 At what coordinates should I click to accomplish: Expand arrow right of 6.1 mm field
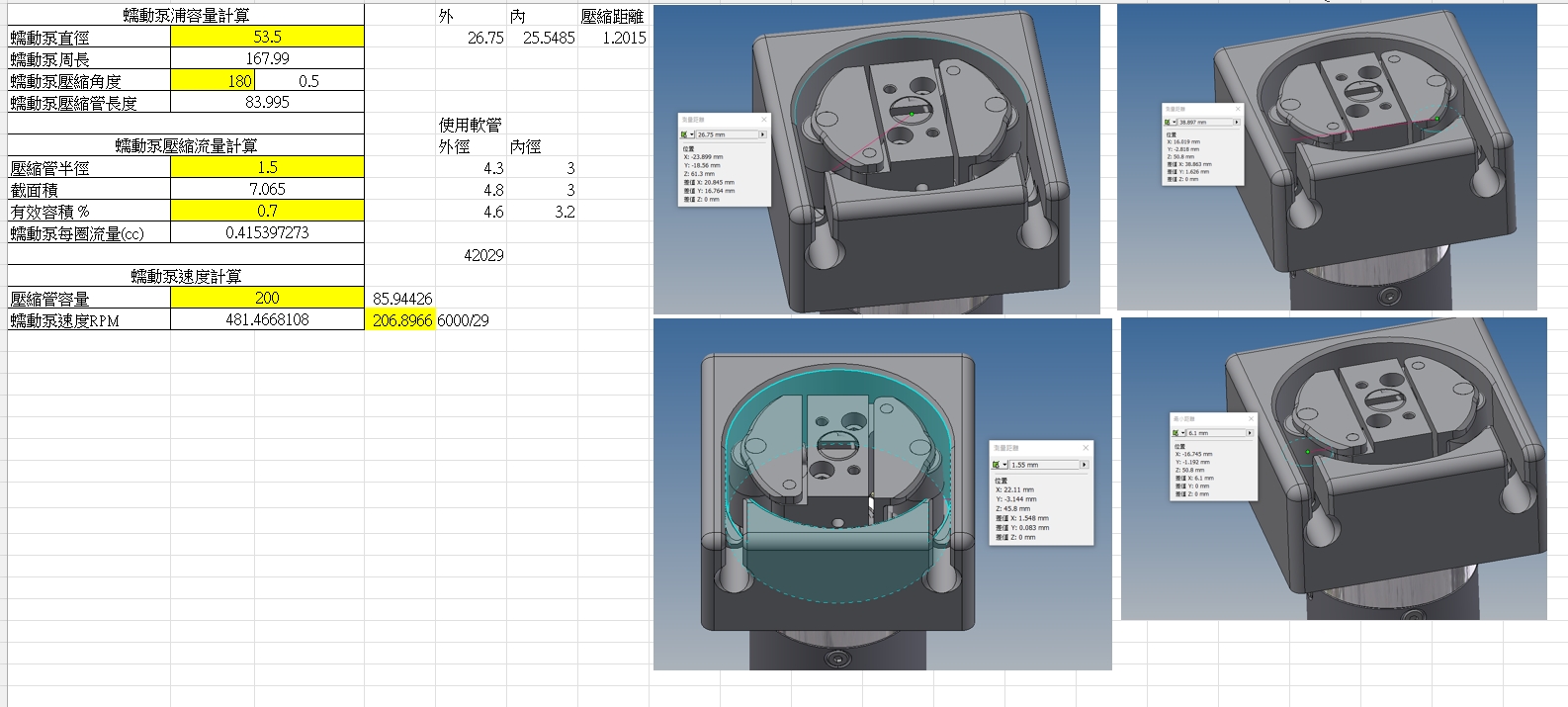[x=1249, y=433]
